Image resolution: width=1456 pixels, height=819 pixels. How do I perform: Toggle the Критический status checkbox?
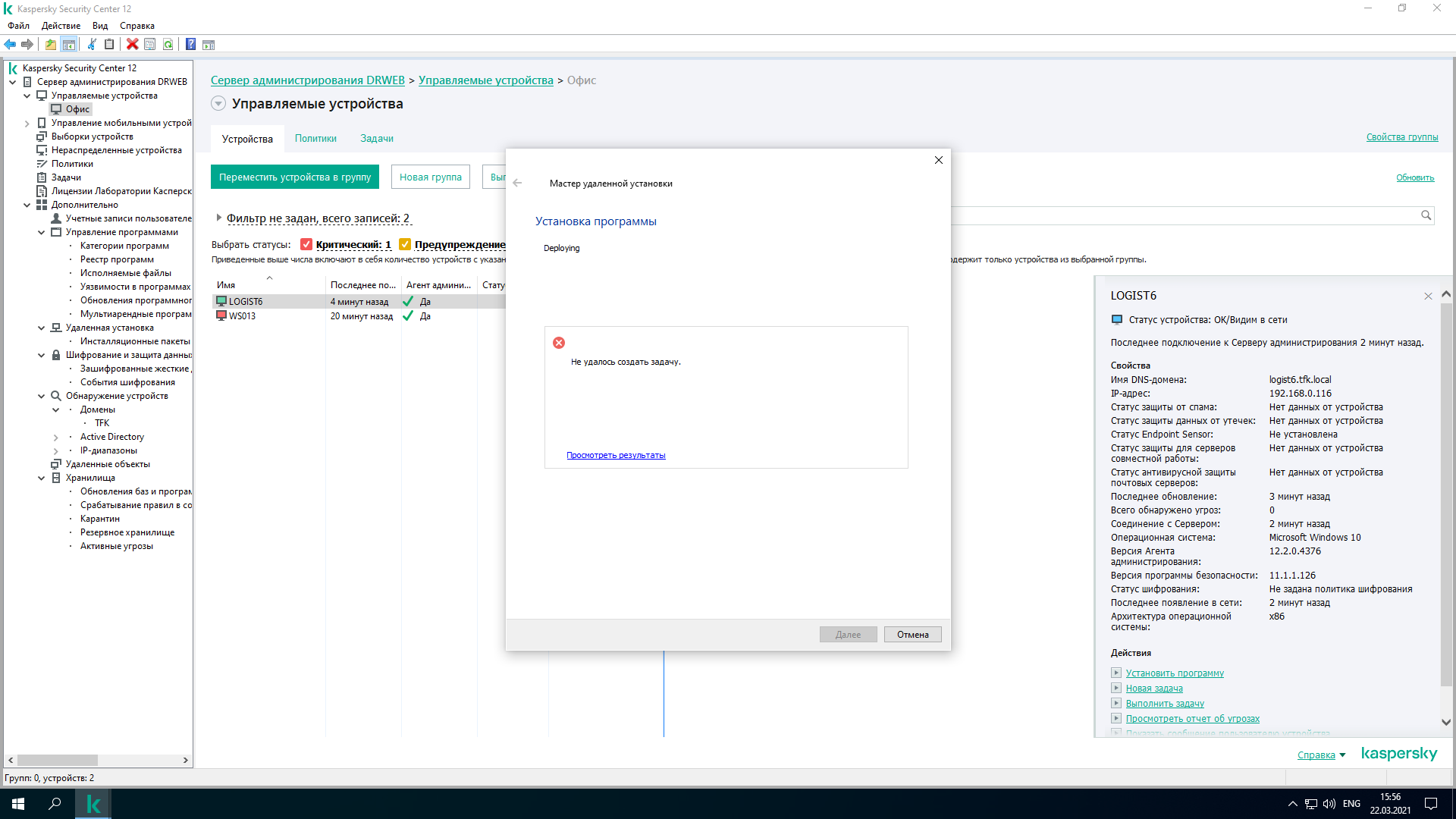pyautogui.click(x=306, y=244)
